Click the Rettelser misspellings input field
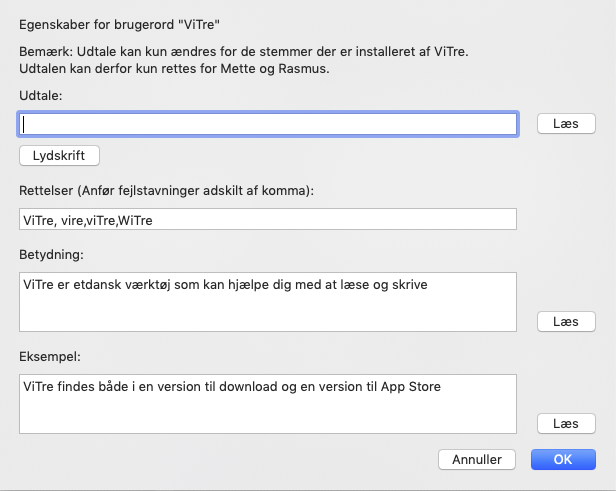 (268, 219)
